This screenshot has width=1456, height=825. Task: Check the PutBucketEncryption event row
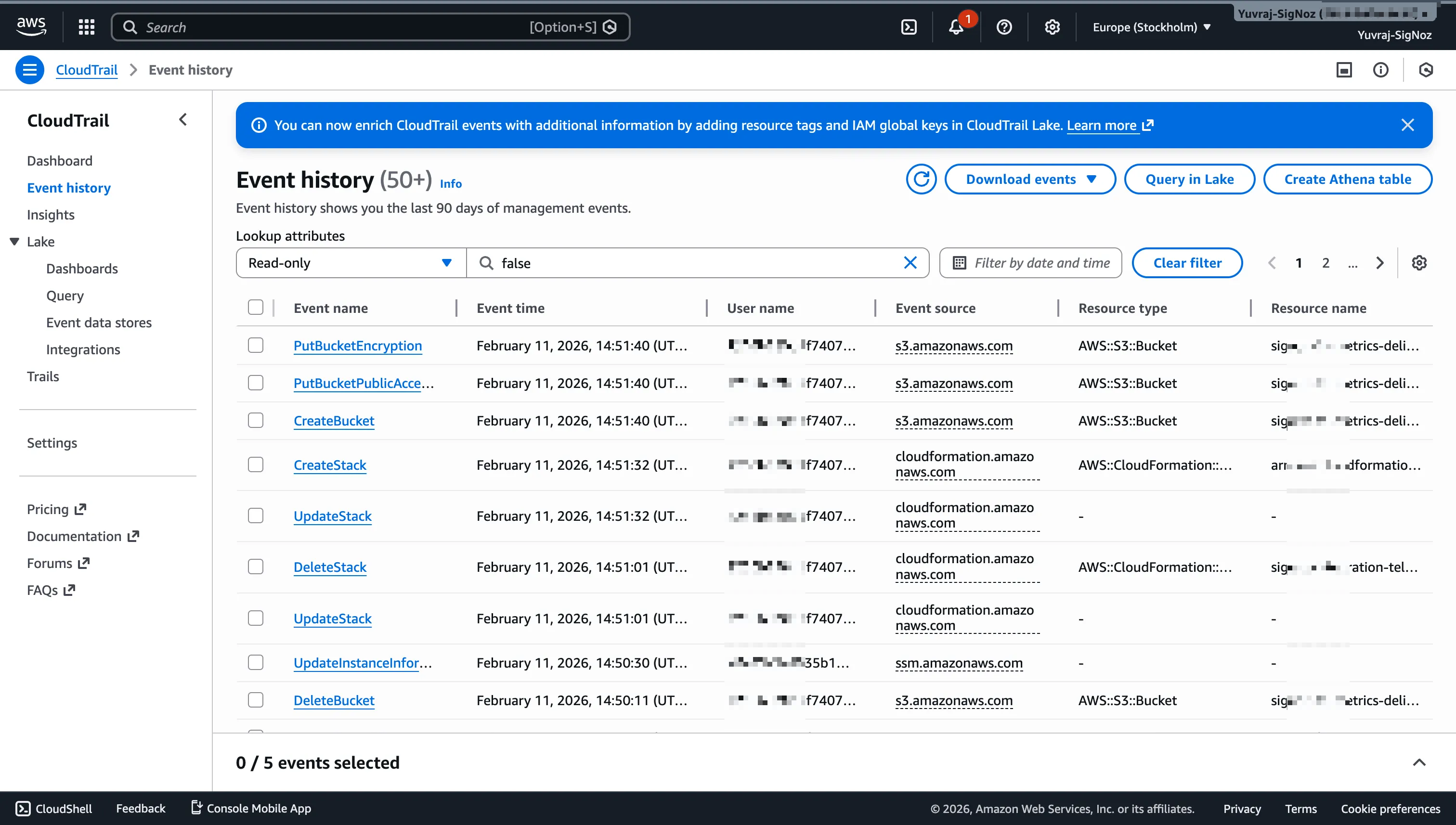pyautogui.click(x=256, y=345)
